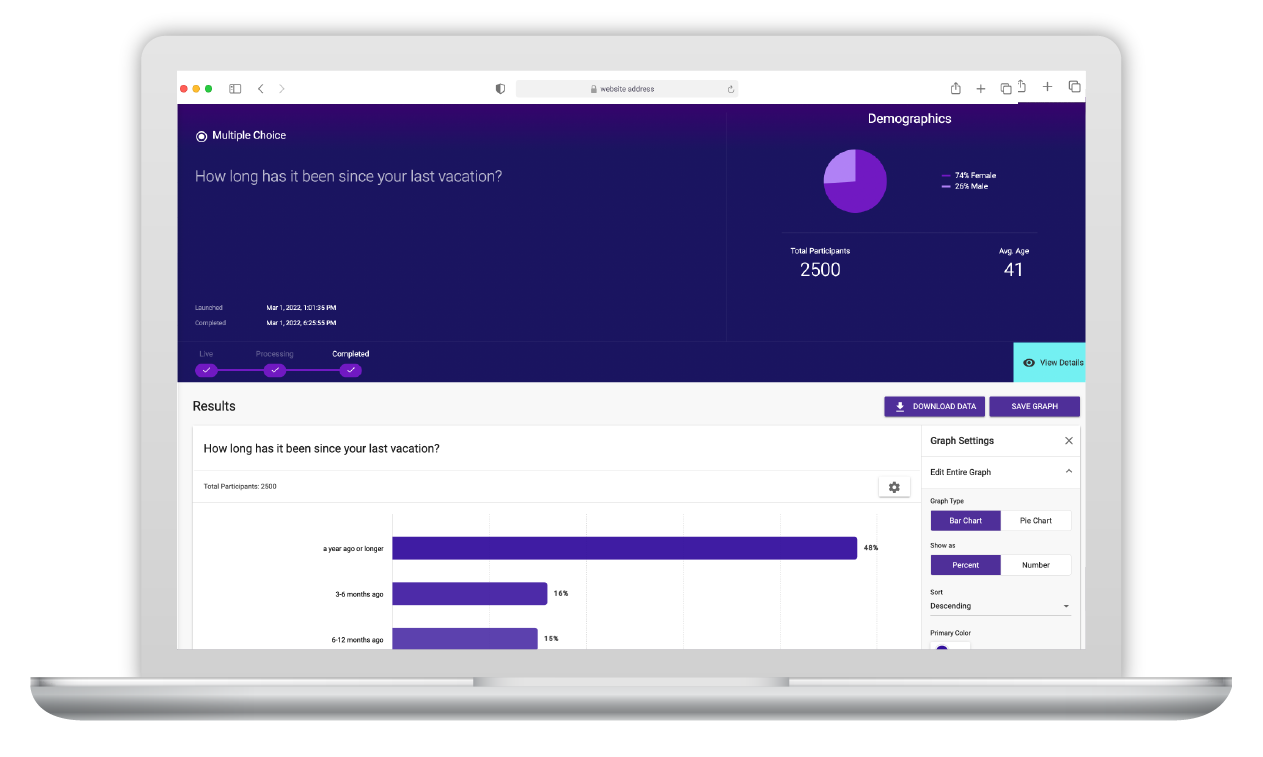Click the 'Demographics' heading

[909, 119]
